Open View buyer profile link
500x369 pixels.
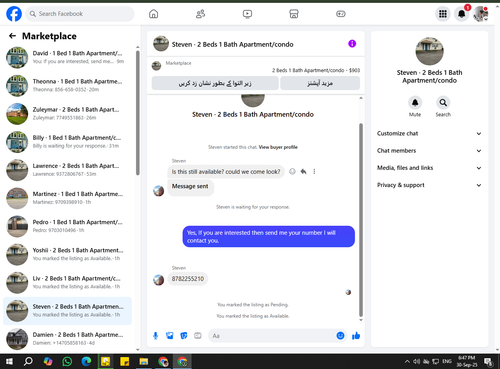278,147
